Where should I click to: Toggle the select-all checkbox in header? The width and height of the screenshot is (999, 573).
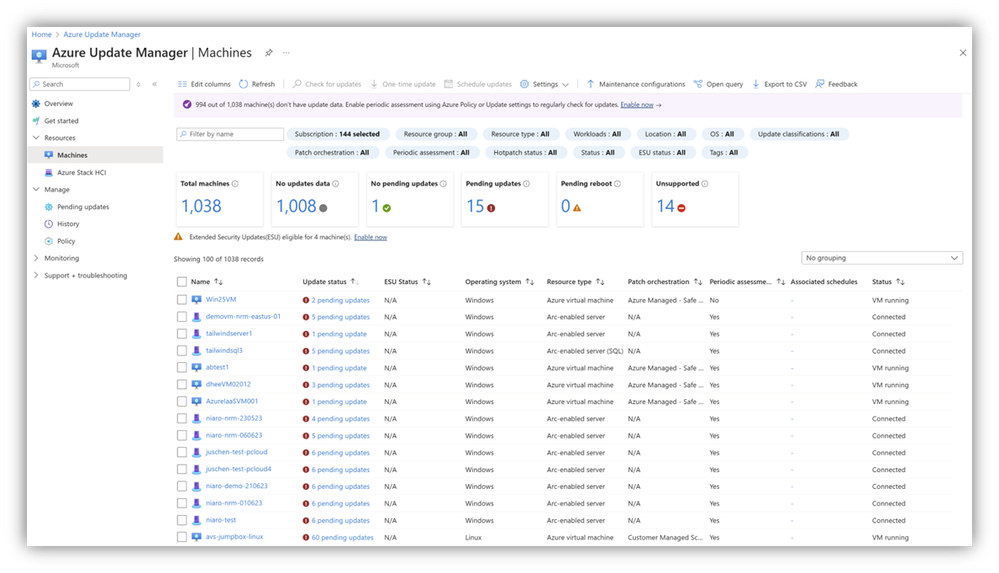pyautogui.click(x=182, y=282)
